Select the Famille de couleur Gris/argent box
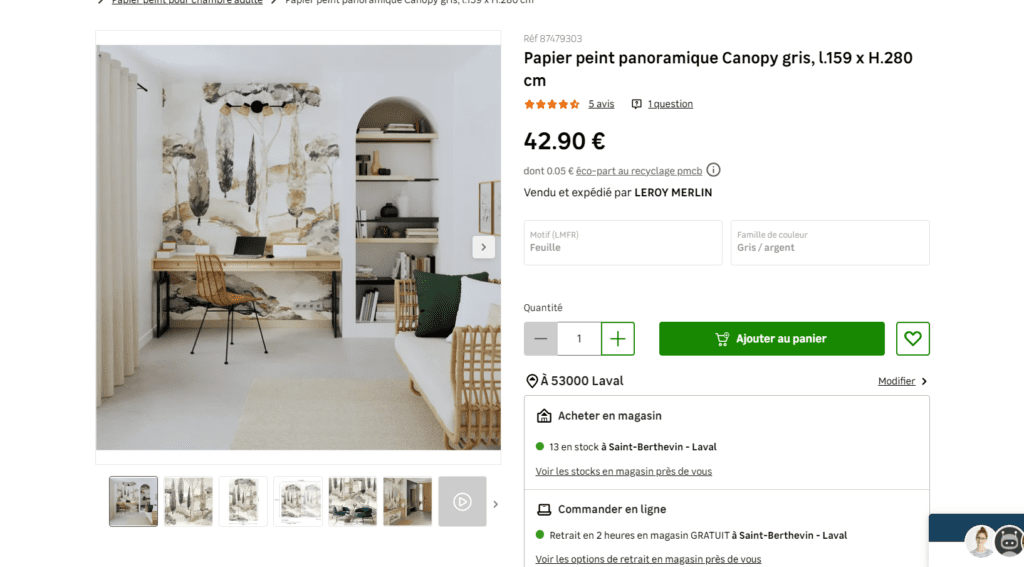Screen dimensions: 1024x567 tap(830, 242)
